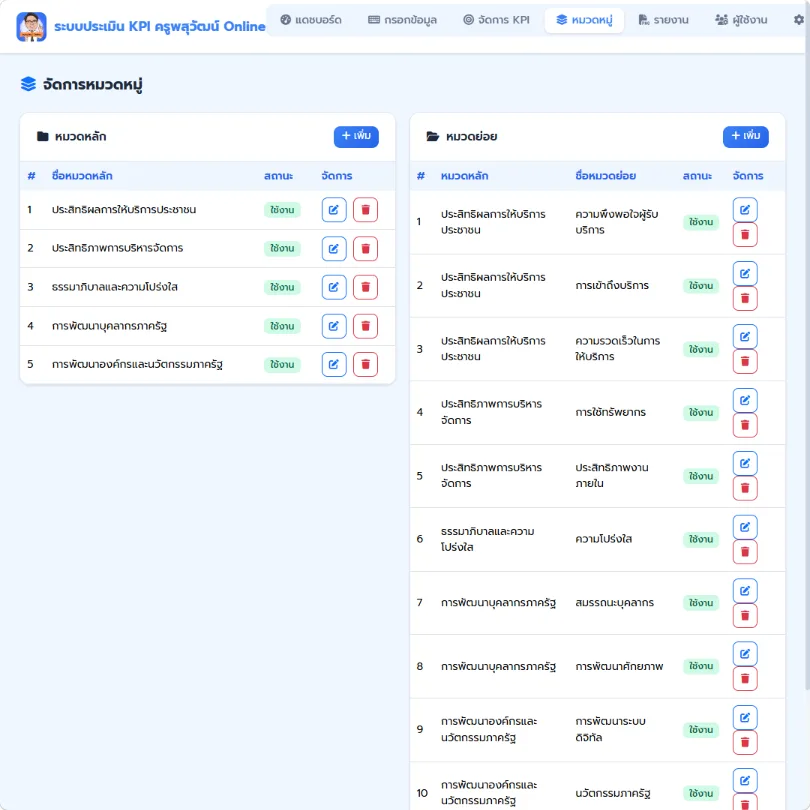Viewport: 810px width, 810px height.
Task: Edit subcategory นวัตกรรมภาครัฐ
Action: tap(745, 781)
